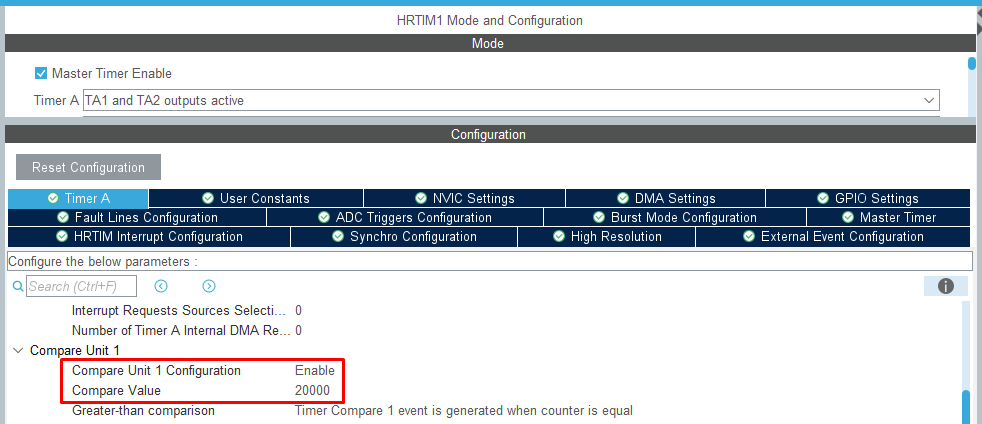Open the ADC Triggers Configuration tab
This screenshot has width=982, height=424.
coord(405,217)
